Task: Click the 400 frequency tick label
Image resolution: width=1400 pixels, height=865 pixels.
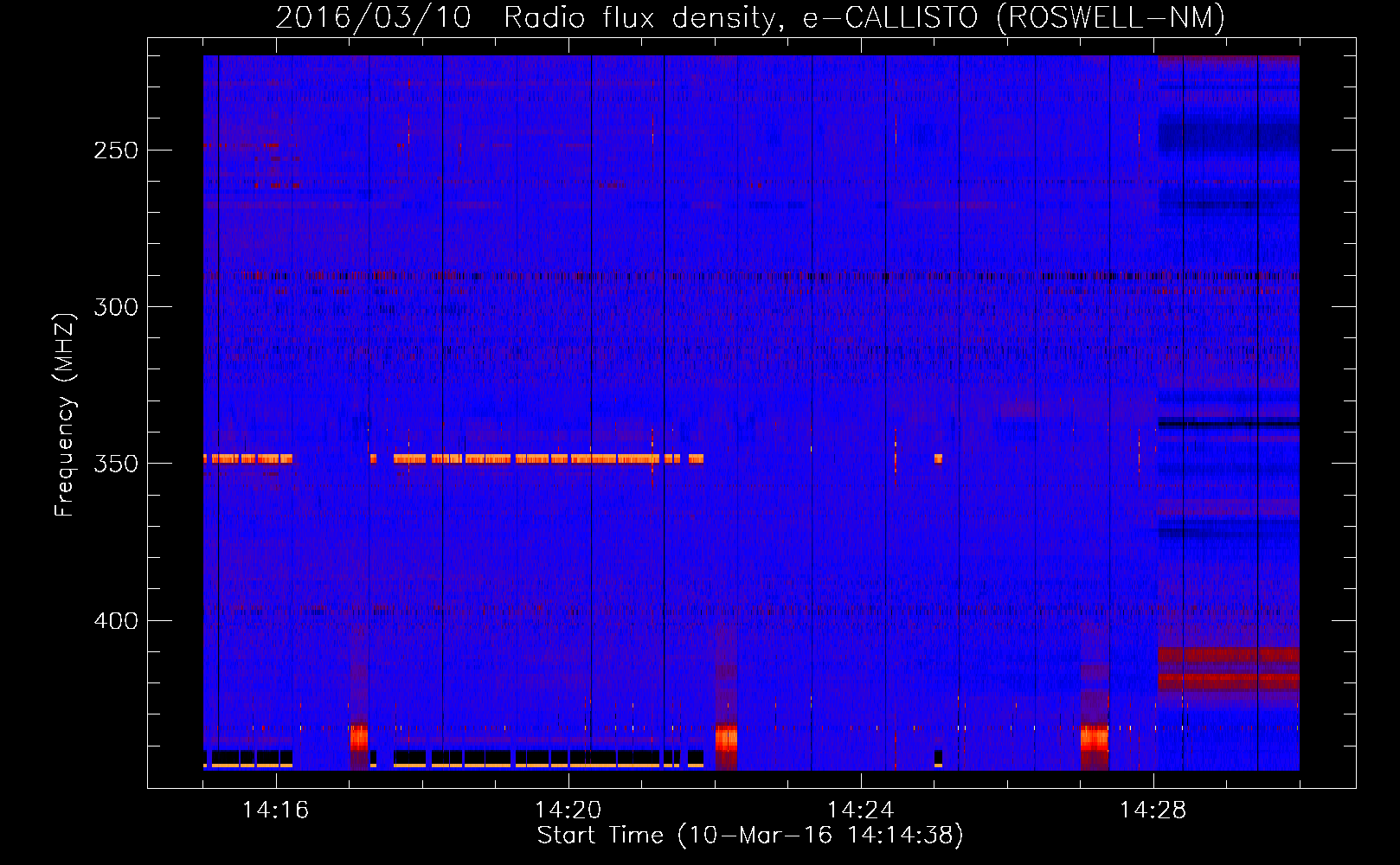Action: coord(116,621)
